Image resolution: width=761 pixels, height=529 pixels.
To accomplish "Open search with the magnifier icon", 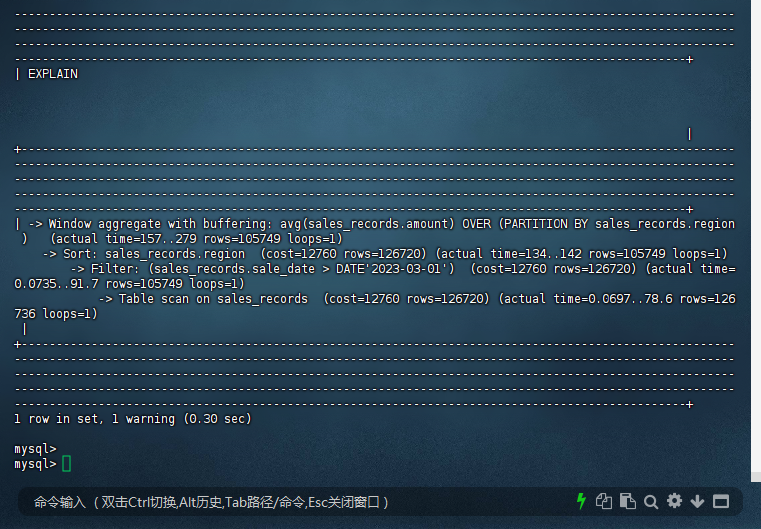I will tap(651, 502).
